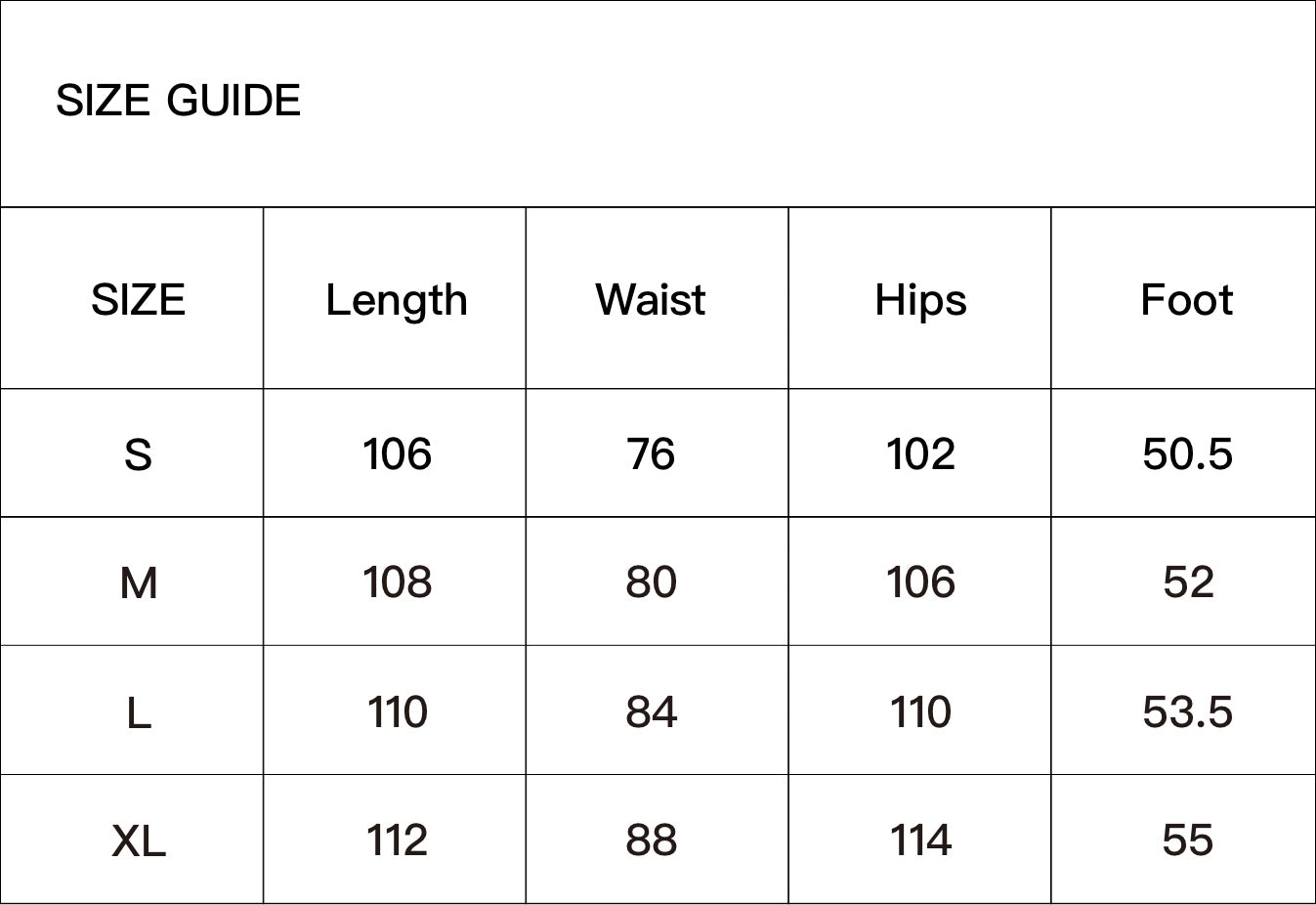The height and width of the screenshot is (905, 1316).
Task: Select the S size row label
Action: click(x=138, y=454)
